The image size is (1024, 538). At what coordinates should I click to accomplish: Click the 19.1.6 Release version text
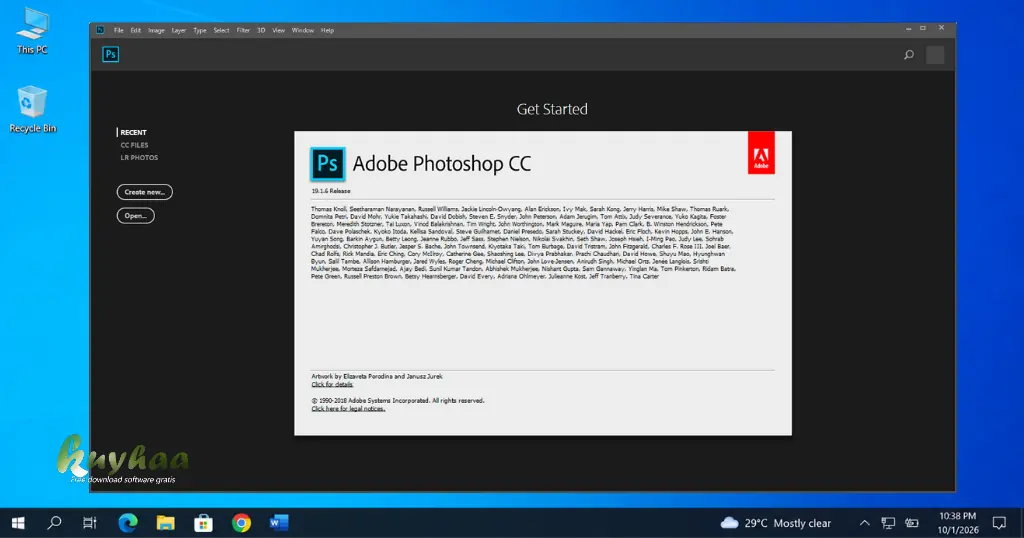[x=330, y=191]
